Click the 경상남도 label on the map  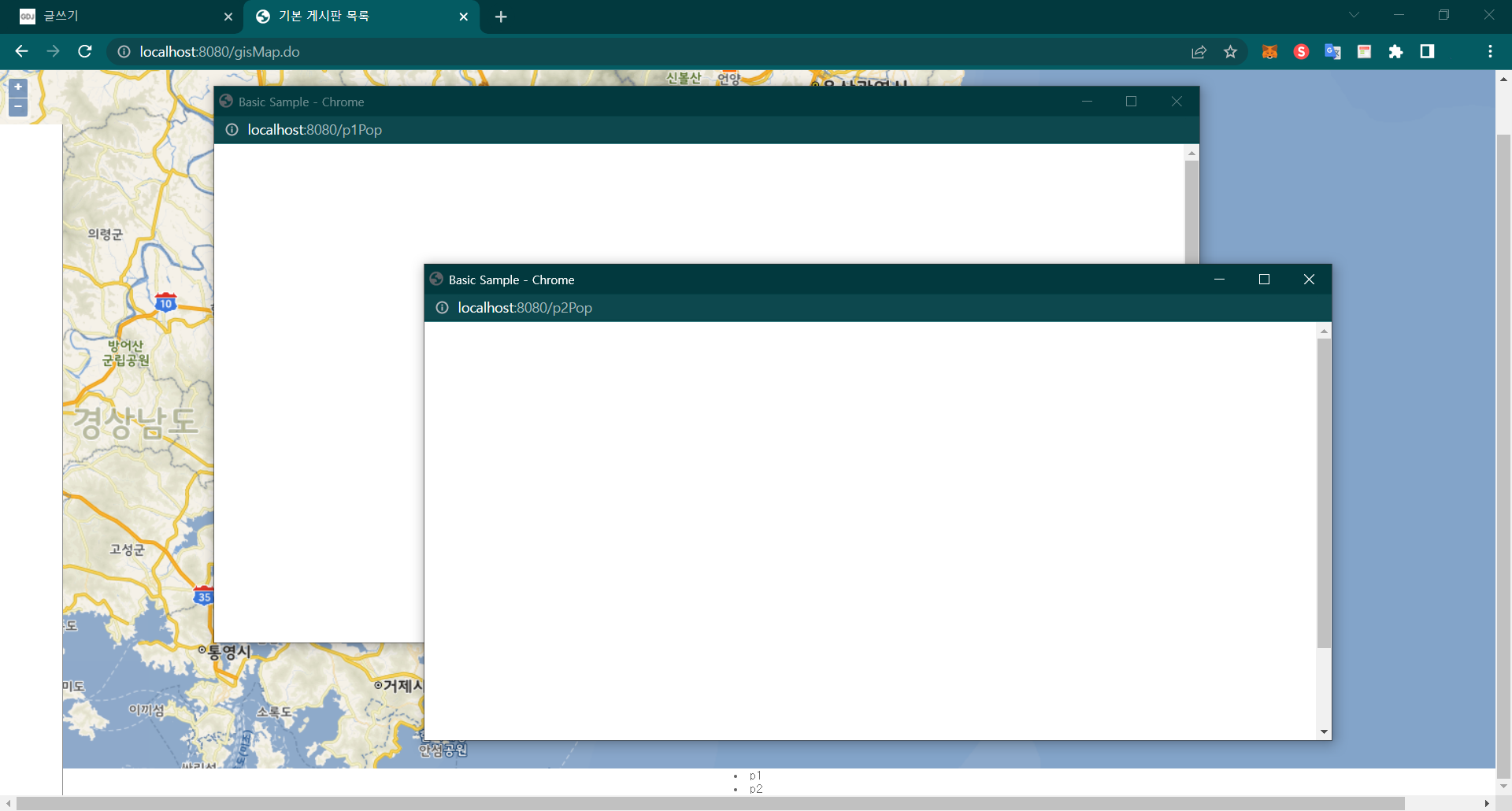pos(136,423)
